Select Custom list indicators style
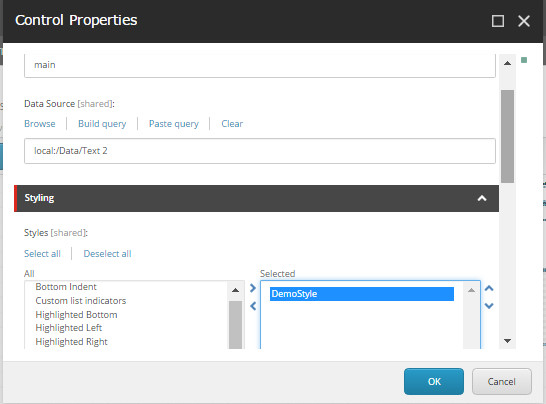This screenshot has width=546, height=404. pos(81,301)
